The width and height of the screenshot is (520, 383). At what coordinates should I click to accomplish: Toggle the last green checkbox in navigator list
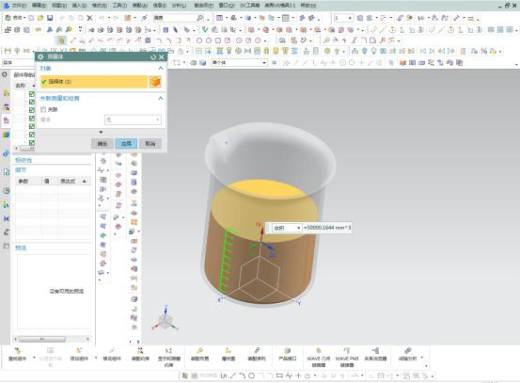[x=32, y=143]
